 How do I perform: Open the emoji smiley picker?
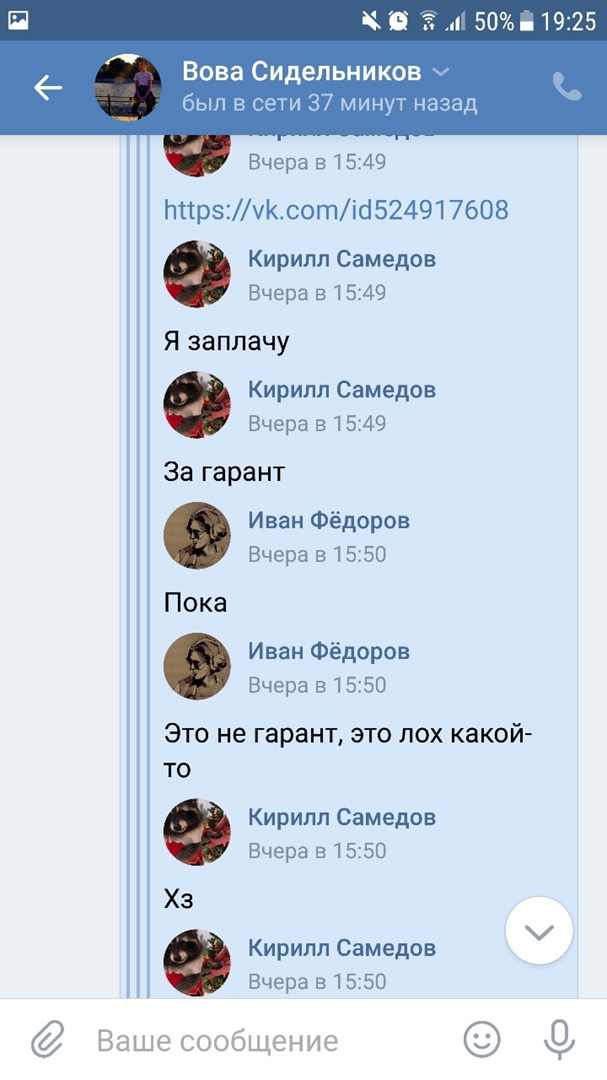click(x=482, y=1039)
